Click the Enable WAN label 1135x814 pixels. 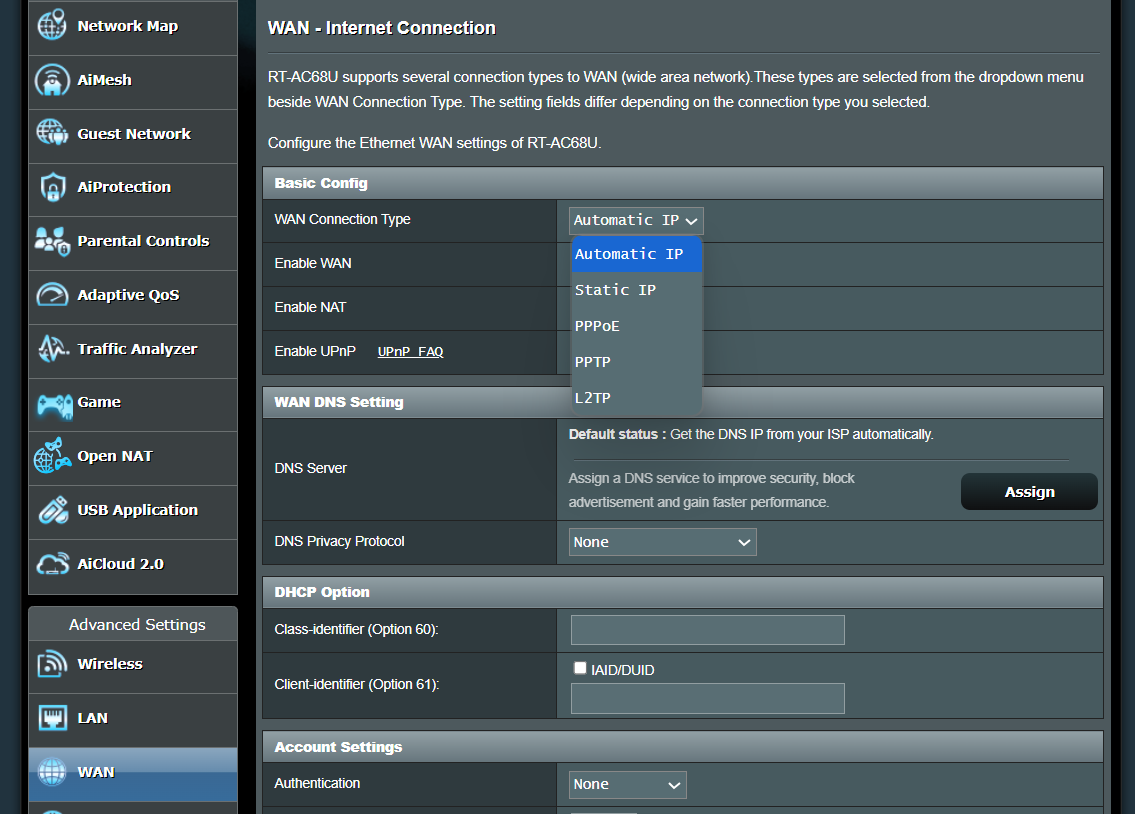tap(313, 263)
